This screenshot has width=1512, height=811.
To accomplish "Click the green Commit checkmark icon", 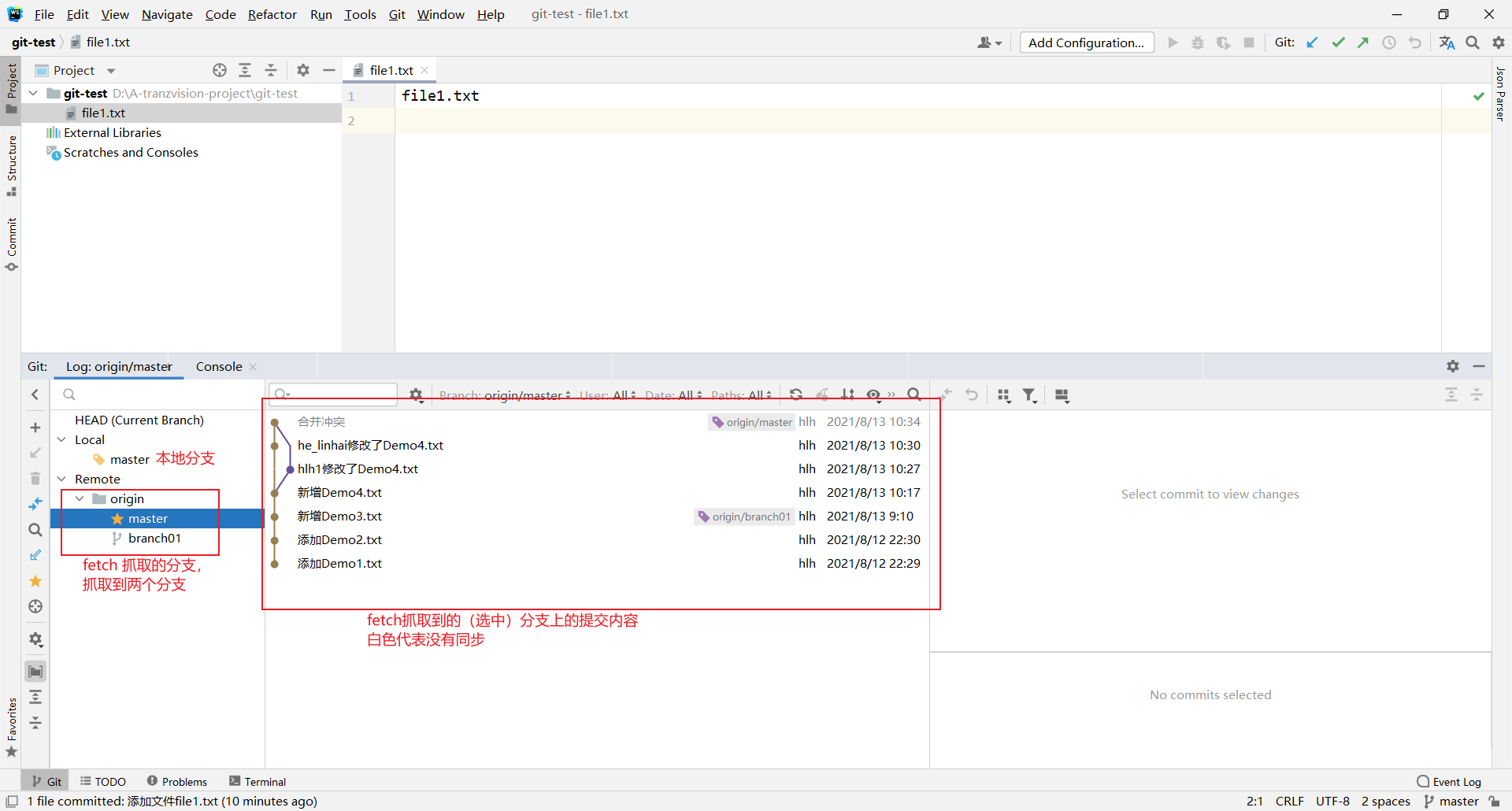I will [x=1339, y=43].
